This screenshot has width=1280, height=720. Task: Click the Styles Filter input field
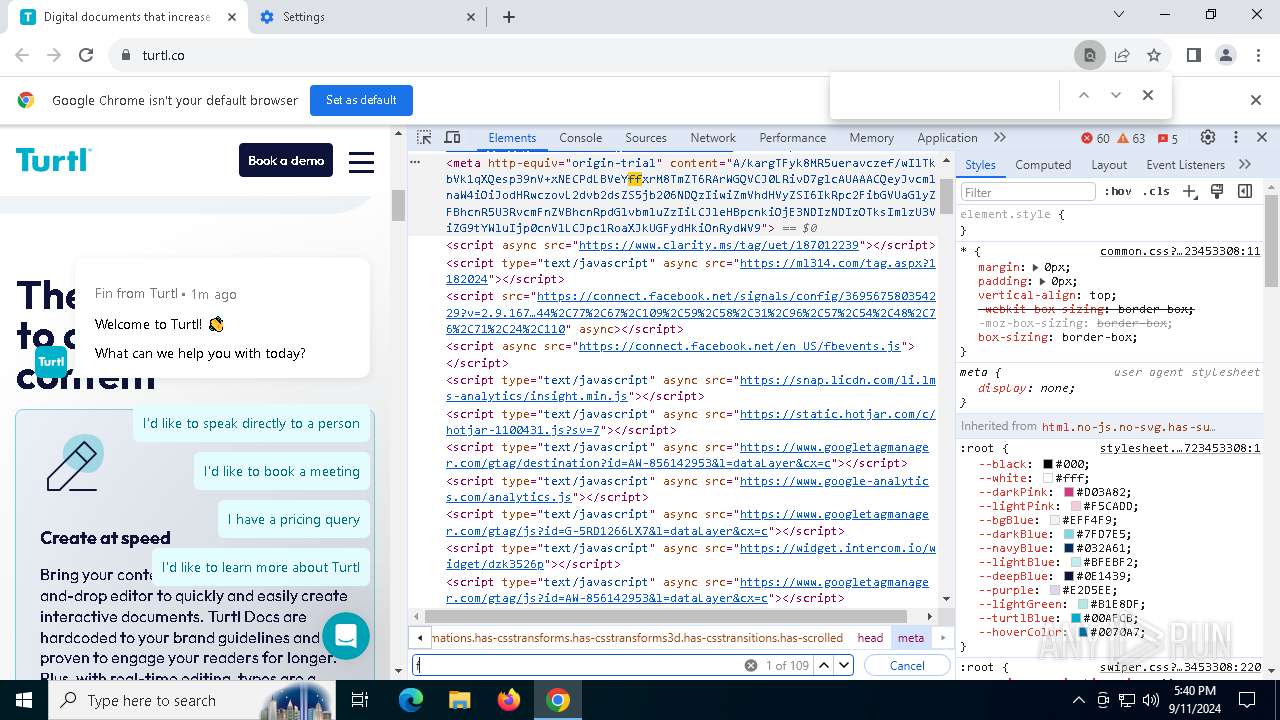click(1028, 192)
